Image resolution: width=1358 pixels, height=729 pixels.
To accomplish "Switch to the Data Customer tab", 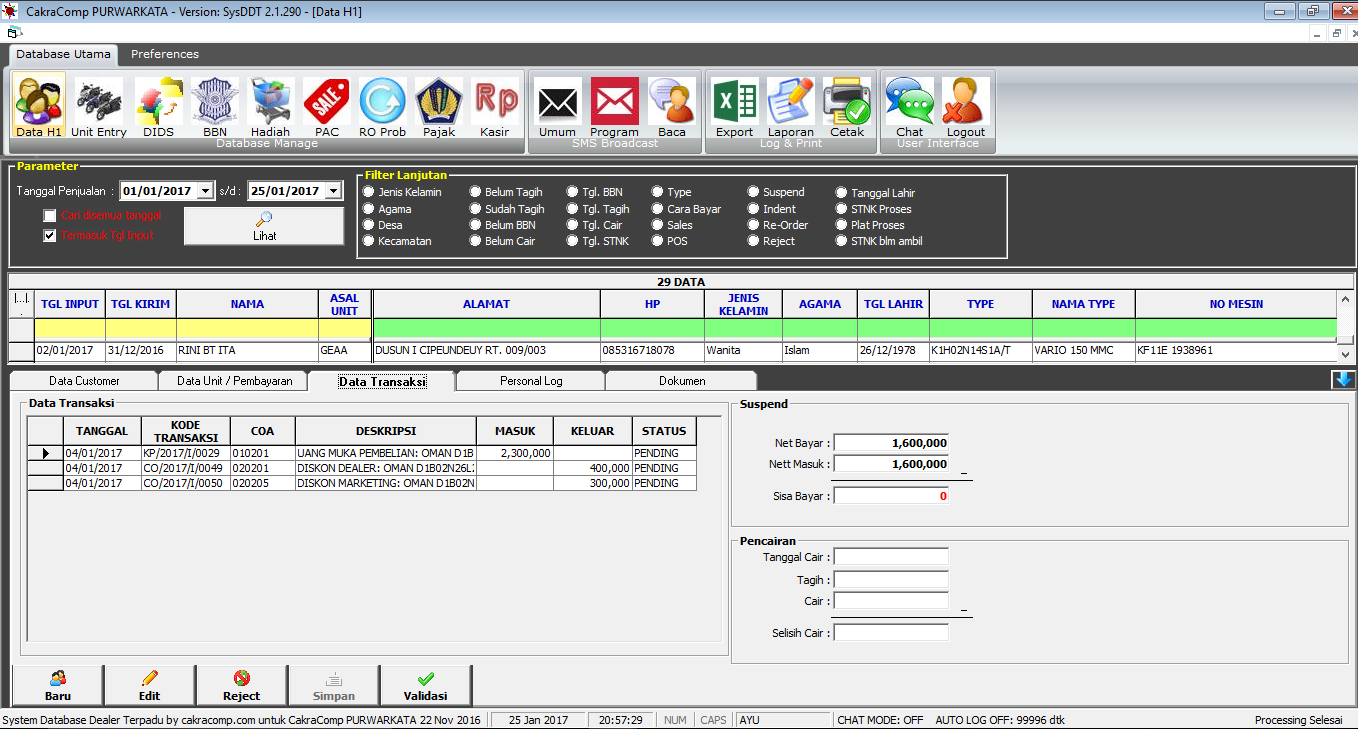I will tap(84, 381).
